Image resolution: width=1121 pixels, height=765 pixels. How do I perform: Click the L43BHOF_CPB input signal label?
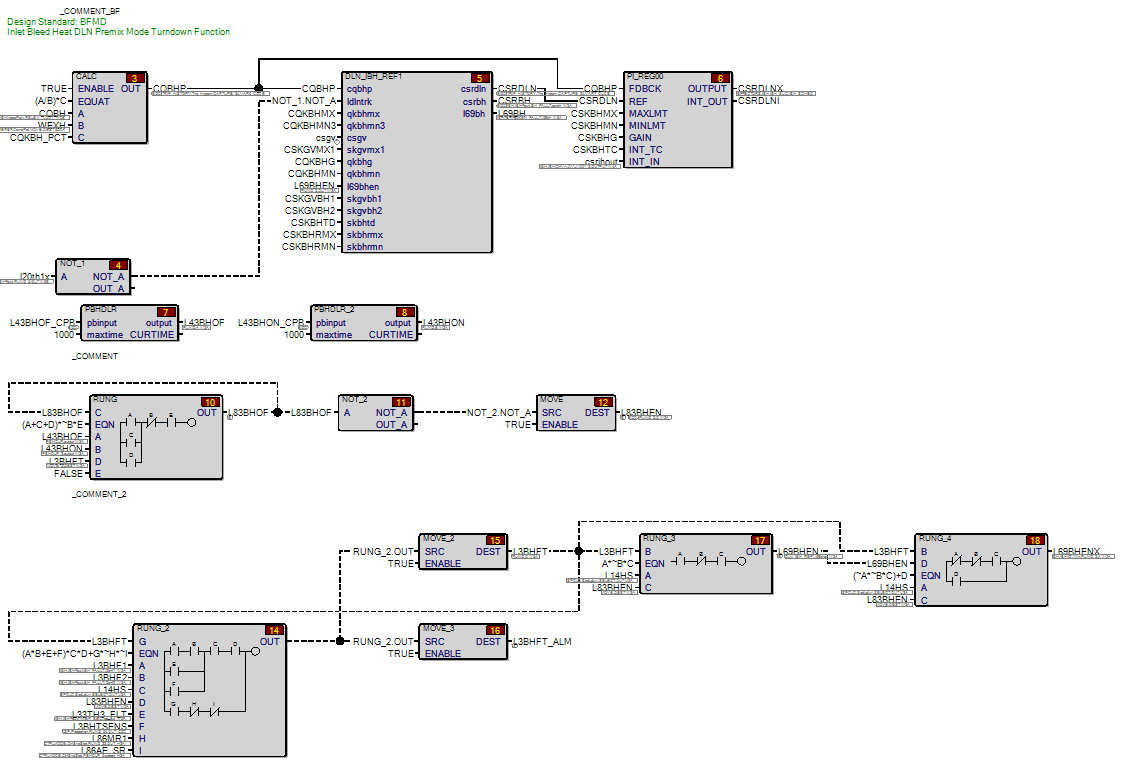click(x=43, y=323)
